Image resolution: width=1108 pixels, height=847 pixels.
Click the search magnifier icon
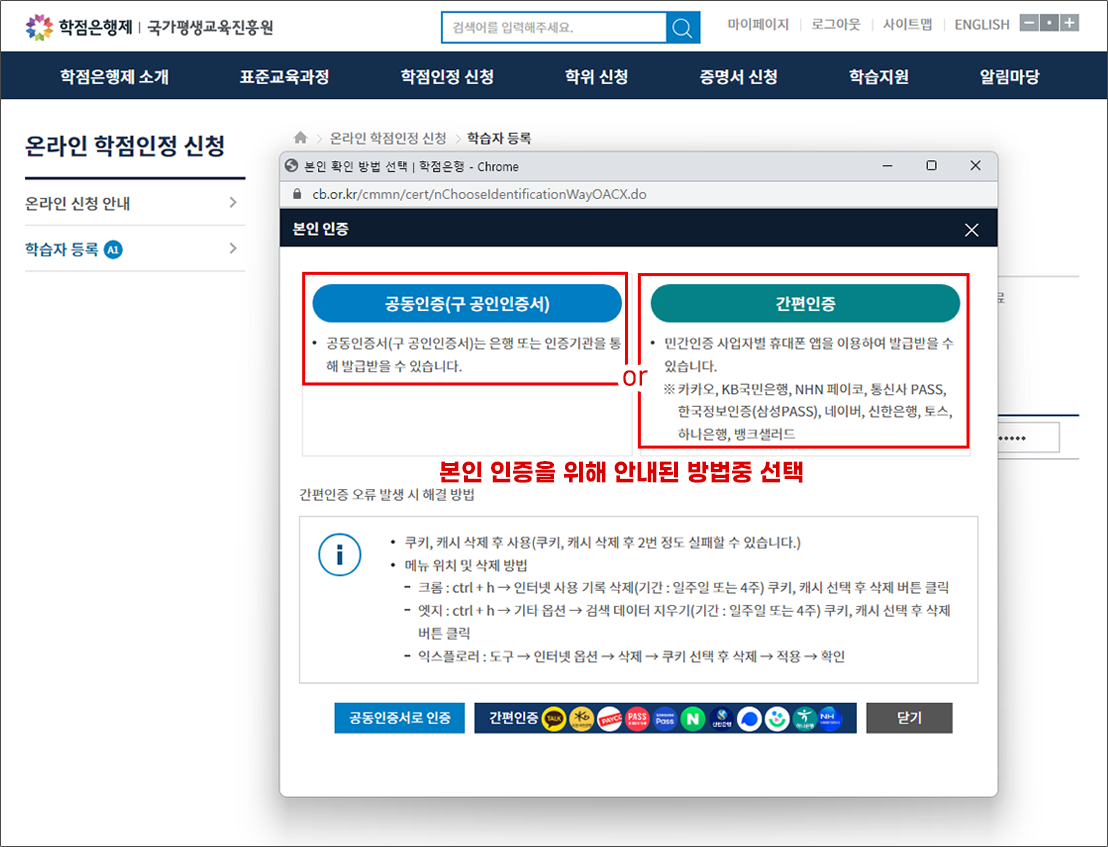682,27
